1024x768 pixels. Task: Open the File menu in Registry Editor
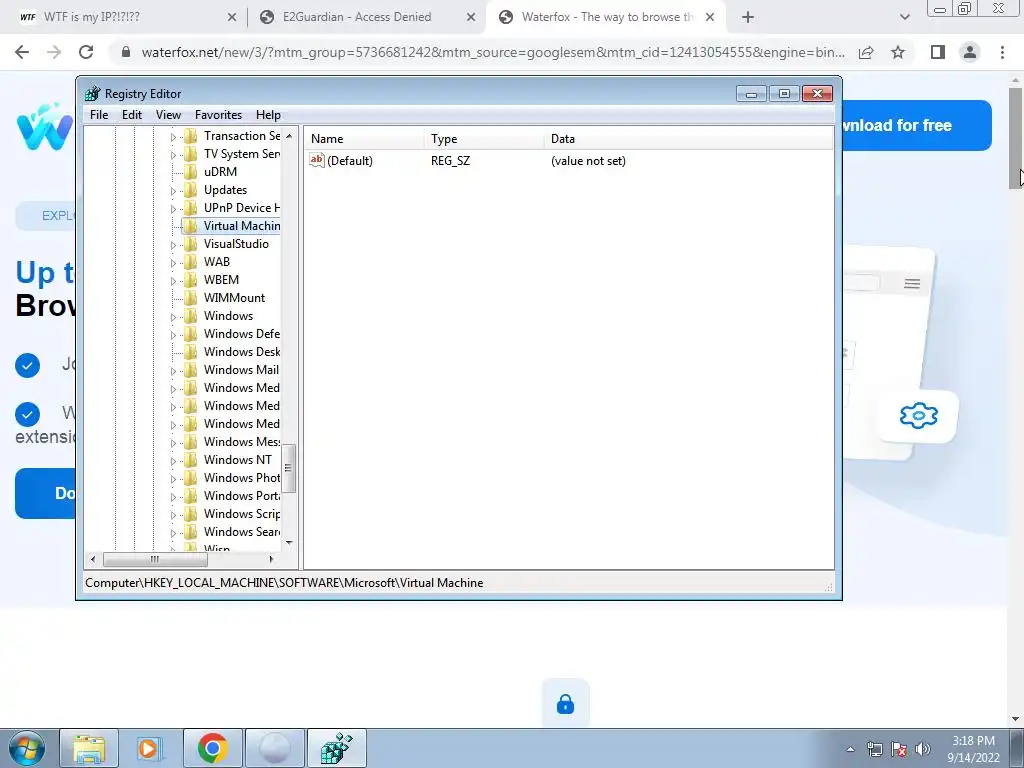(99, 115)
